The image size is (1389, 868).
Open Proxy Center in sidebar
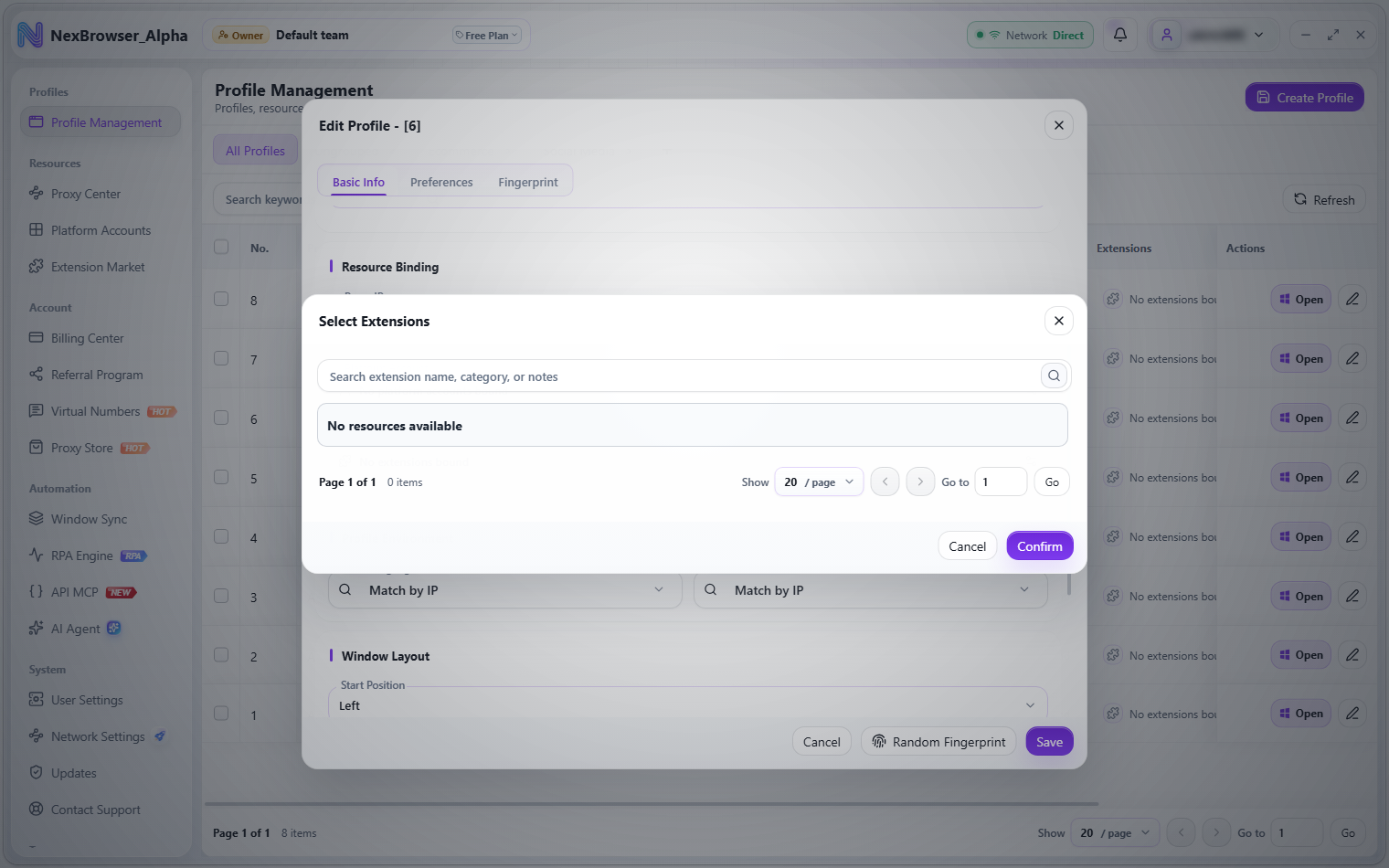[x=86, y=194]
